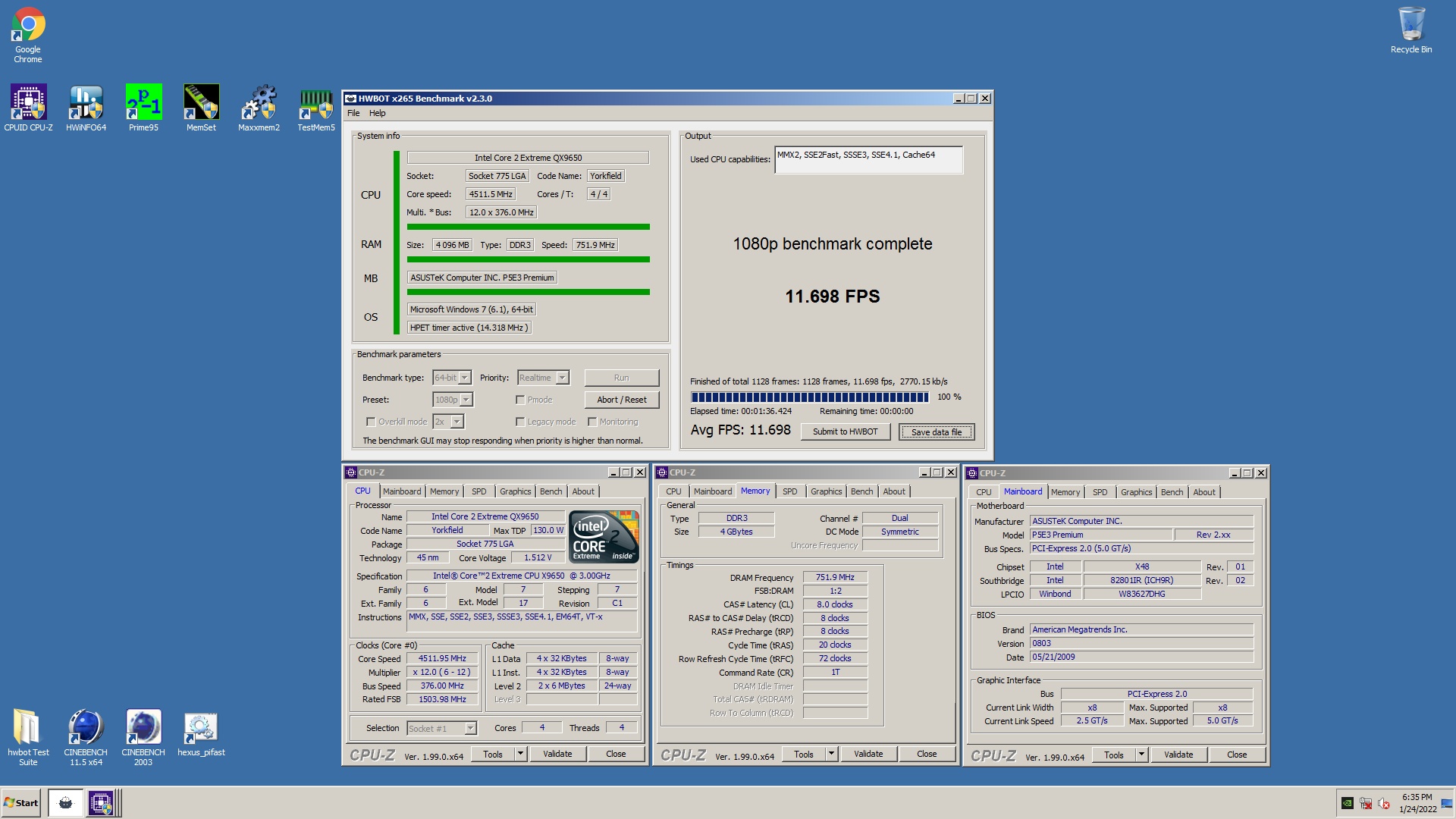This screenshot has height=819, width=1456.
Task: Click the Intel Core 2 Extreme QX9650 system info field
Action: coord(528,158)
